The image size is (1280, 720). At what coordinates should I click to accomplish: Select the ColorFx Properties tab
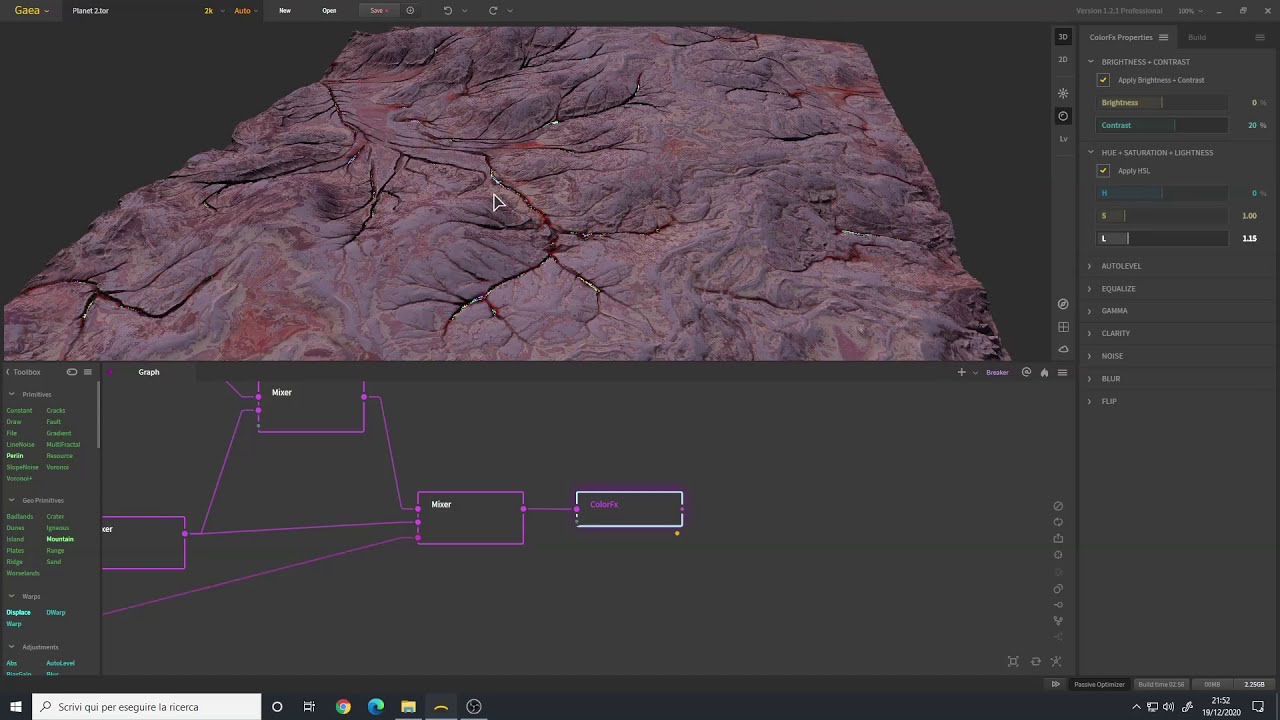tap(1121, 37)
